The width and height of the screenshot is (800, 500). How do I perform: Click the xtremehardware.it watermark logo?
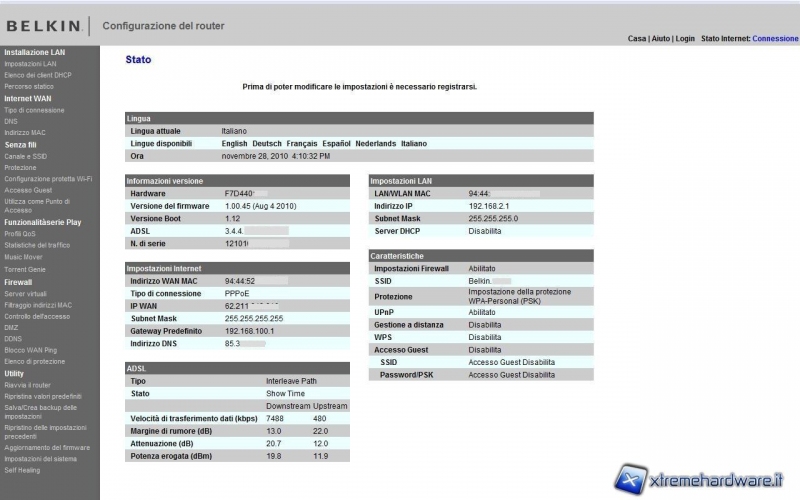tap(700, 480)
